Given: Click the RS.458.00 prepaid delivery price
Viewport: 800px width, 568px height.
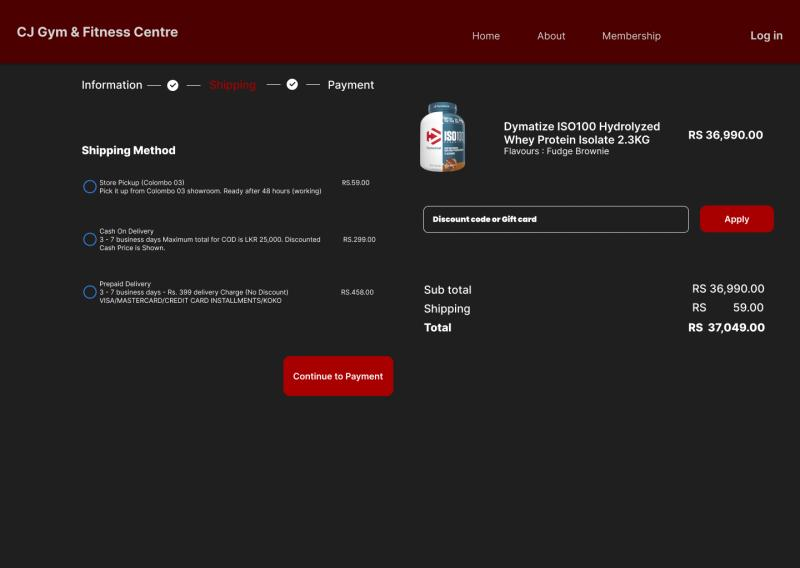Looking at the screenshot, I should [357, 292].
